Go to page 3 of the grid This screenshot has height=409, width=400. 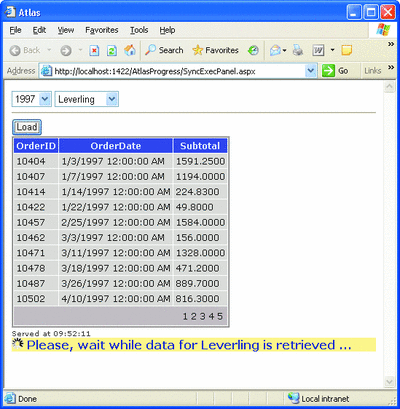[x=203, y=316]
